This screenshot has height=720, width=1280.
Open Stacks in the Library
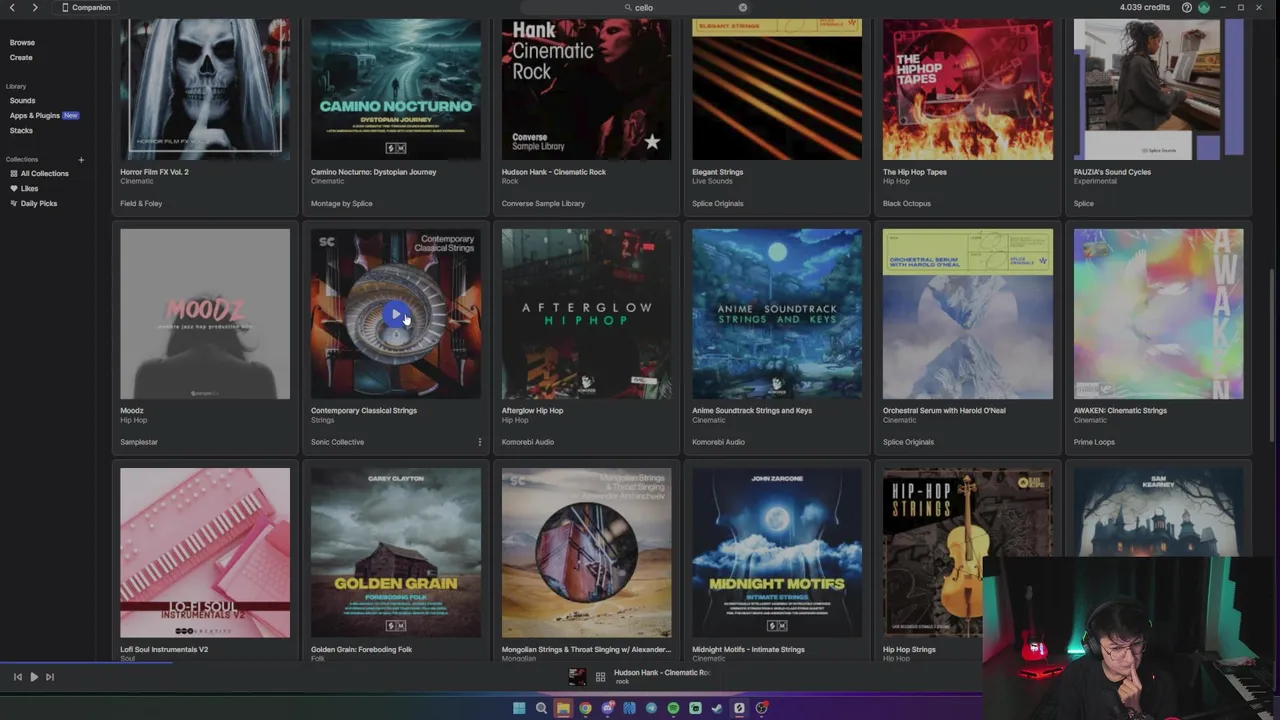pyautogui.click(x=21, y=130)
